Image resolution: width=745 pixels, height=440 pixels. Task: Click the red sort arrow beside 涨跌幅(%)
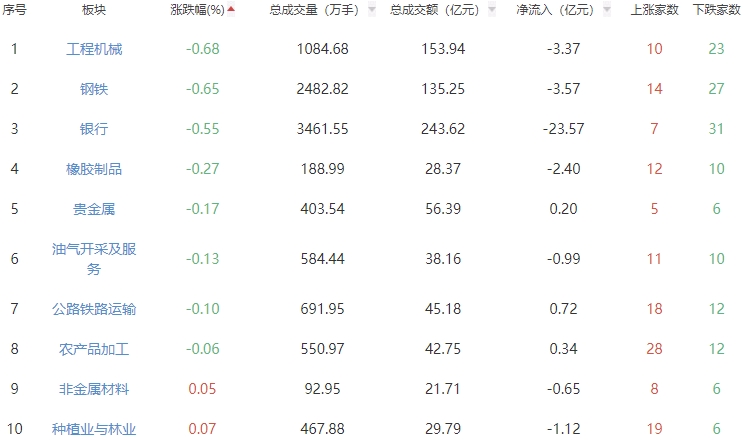232,10
